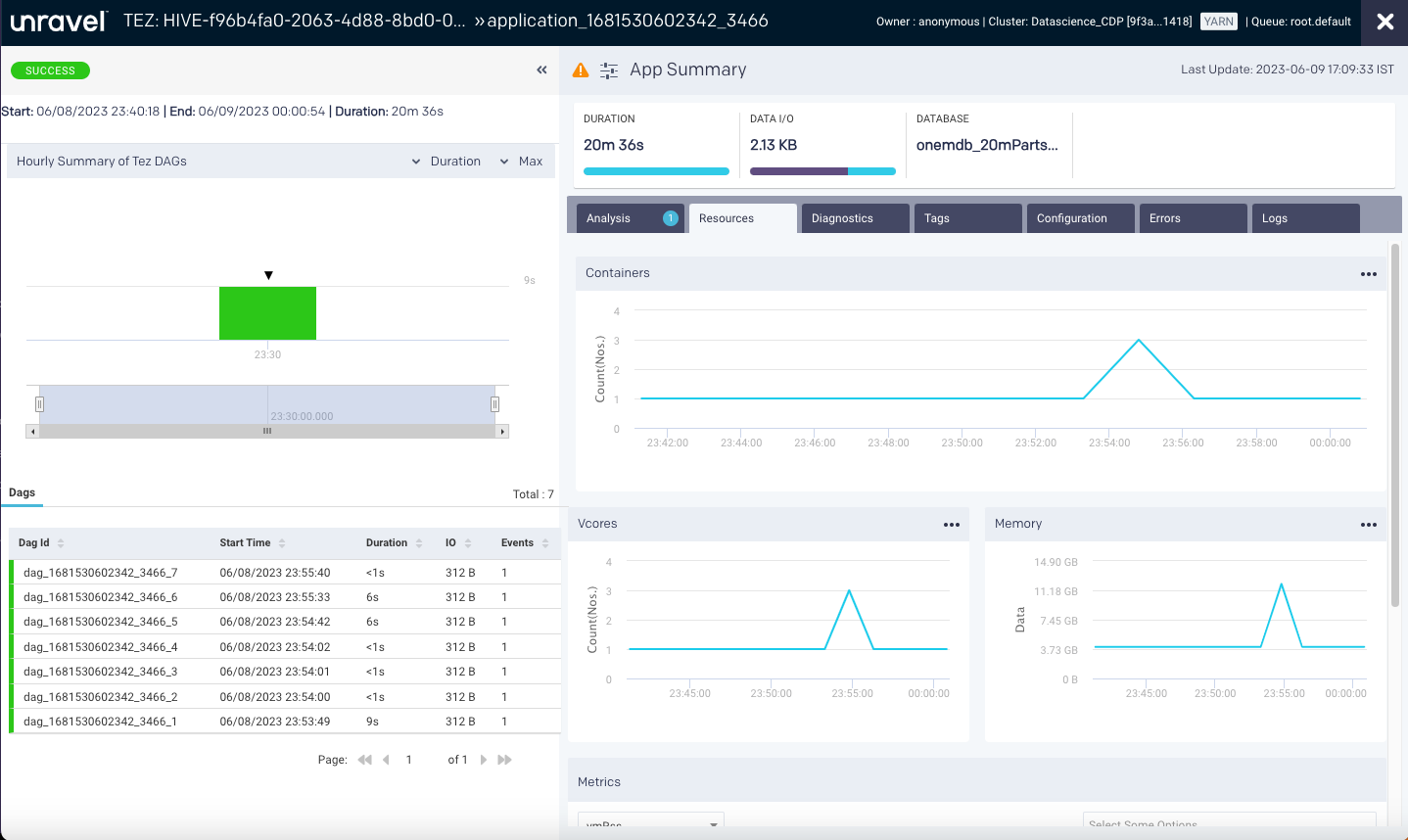This screenshot has width=1408, height=840.
Task: Open dag_1681530602342_3466_3 row
Action: [x=285, y=672]
